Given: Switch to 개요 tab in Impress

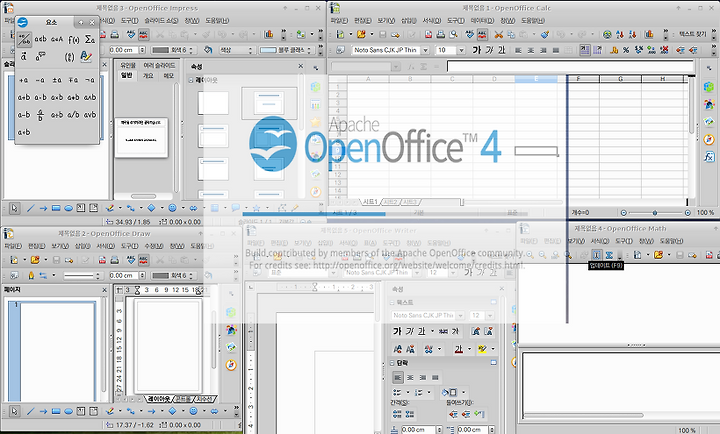Looking at the screenshot, I should coord(148,76).
